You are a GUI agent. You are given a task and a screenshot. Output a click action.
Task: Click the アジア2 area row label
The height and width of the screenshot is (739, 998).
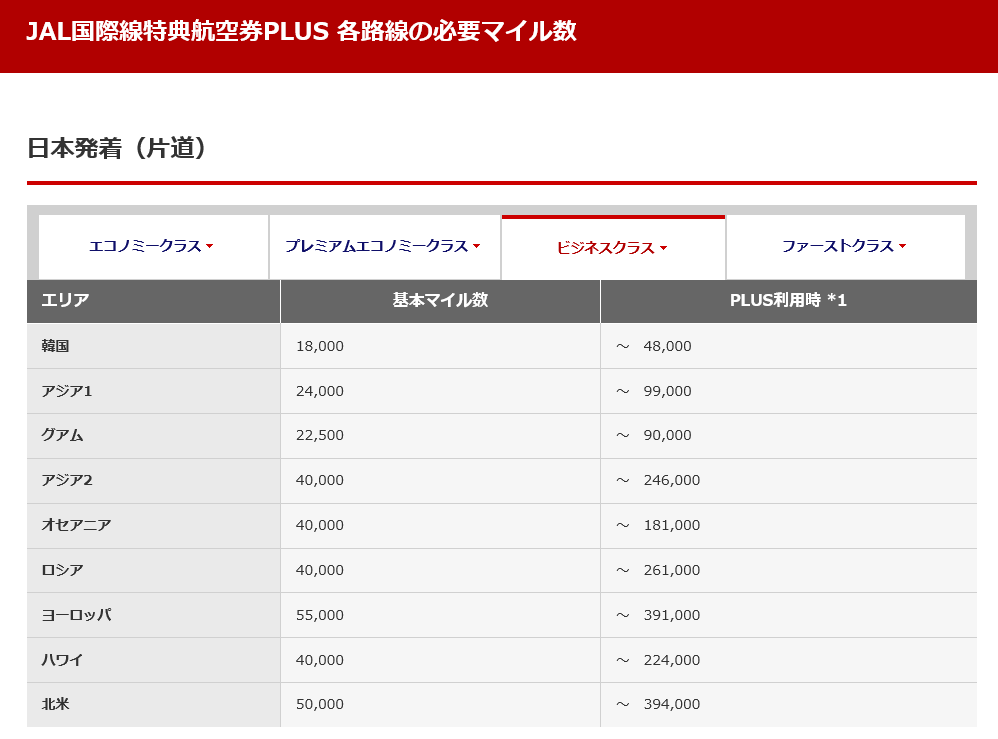[x=67, y=480]
